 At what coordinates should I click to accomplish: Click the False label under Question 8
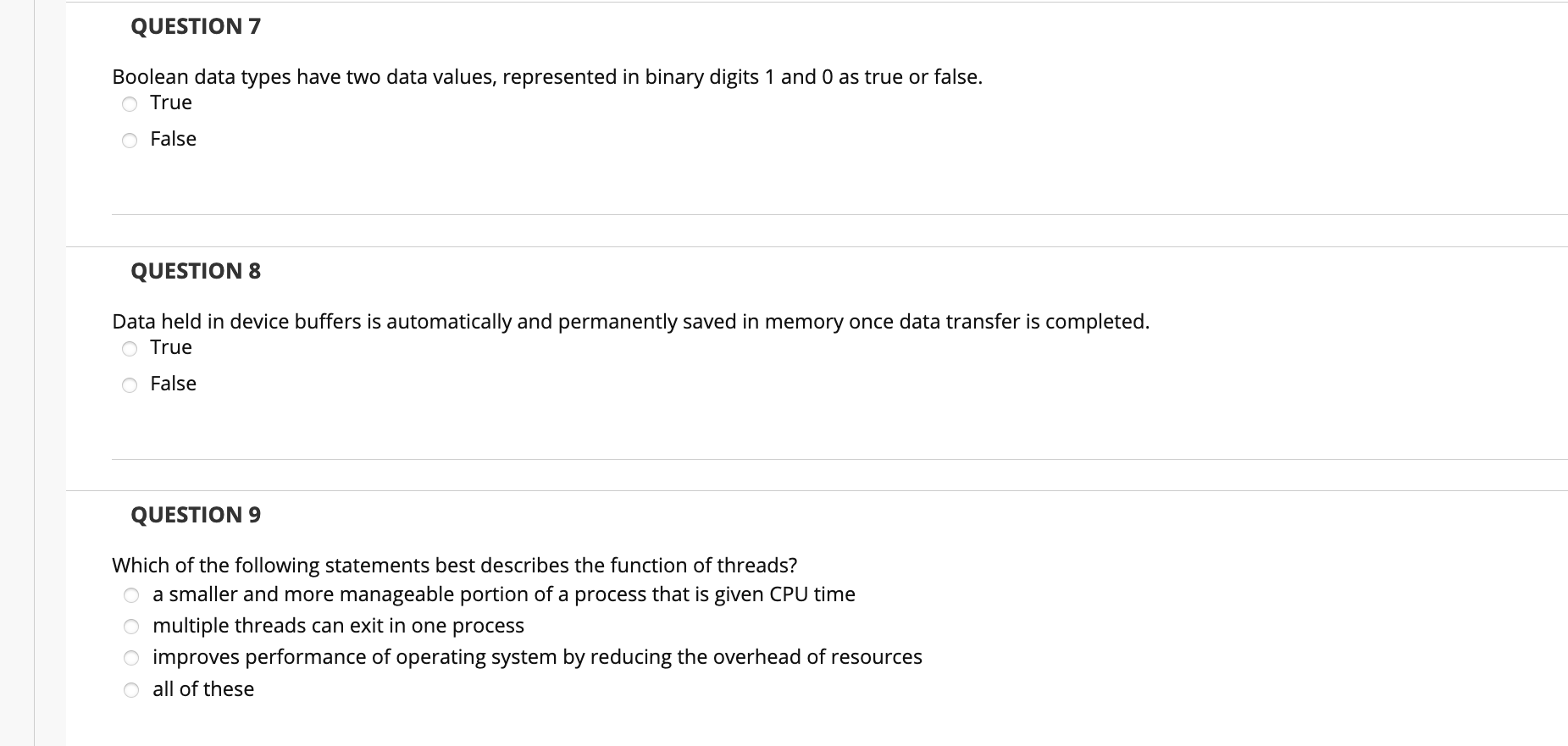pos(172,384)
